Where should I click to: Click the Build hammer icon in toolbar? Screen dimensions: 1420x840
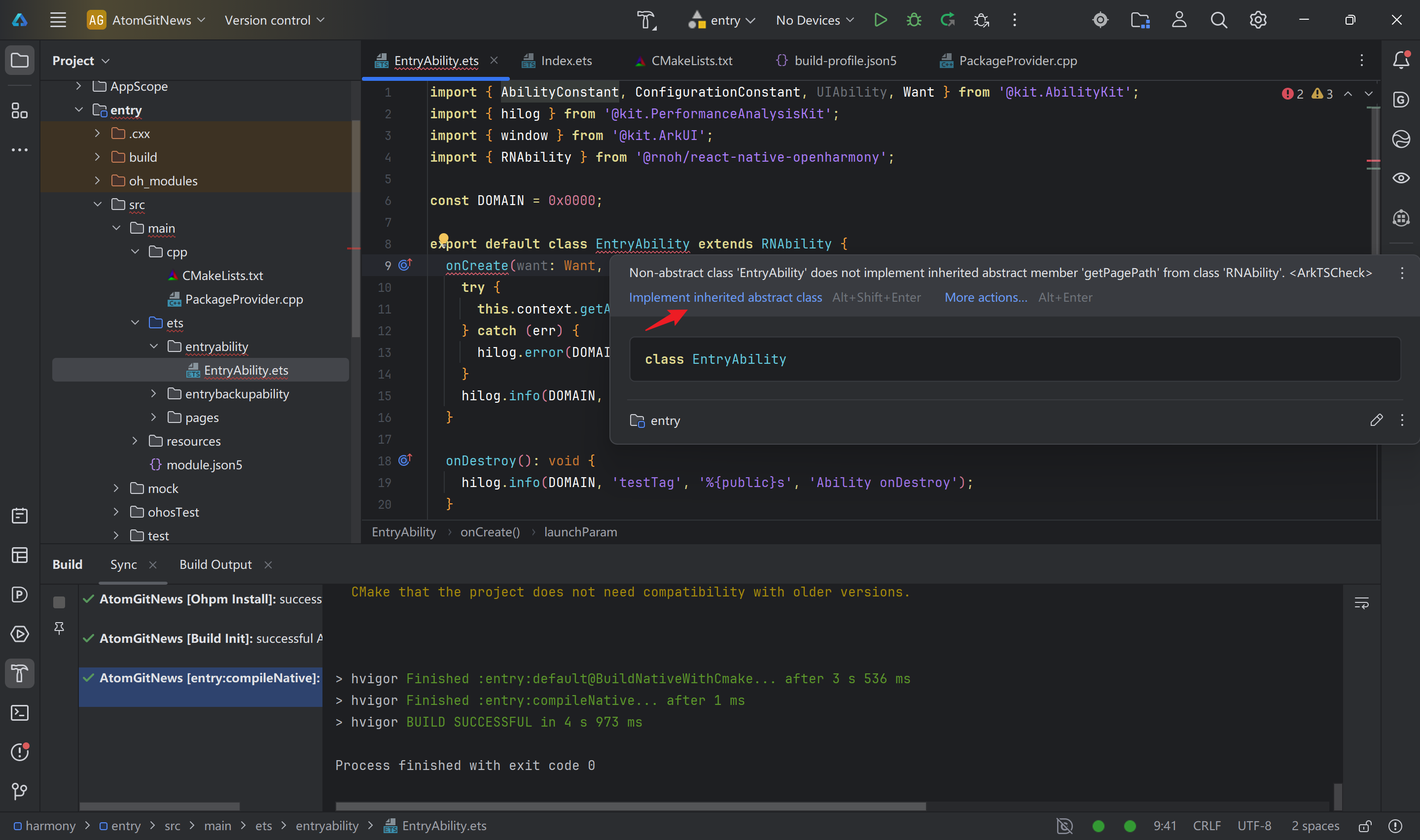pos(646,20)
